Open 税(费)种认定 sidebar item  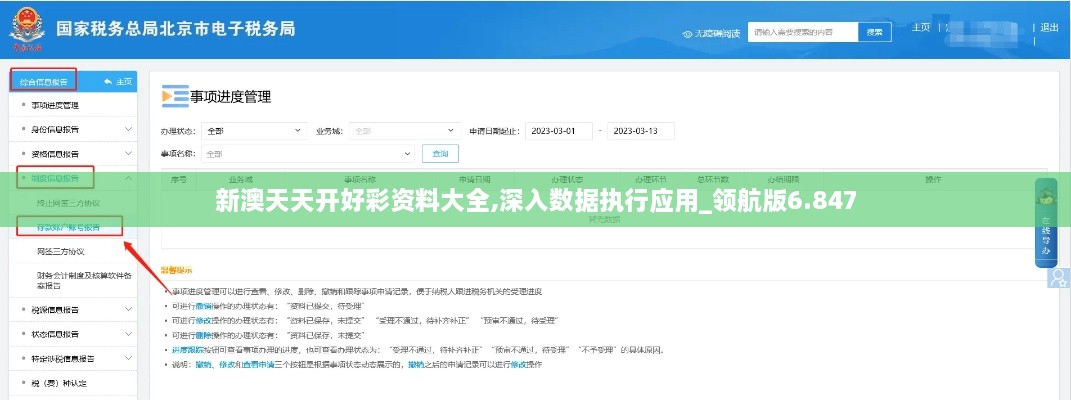click(59, 383)
